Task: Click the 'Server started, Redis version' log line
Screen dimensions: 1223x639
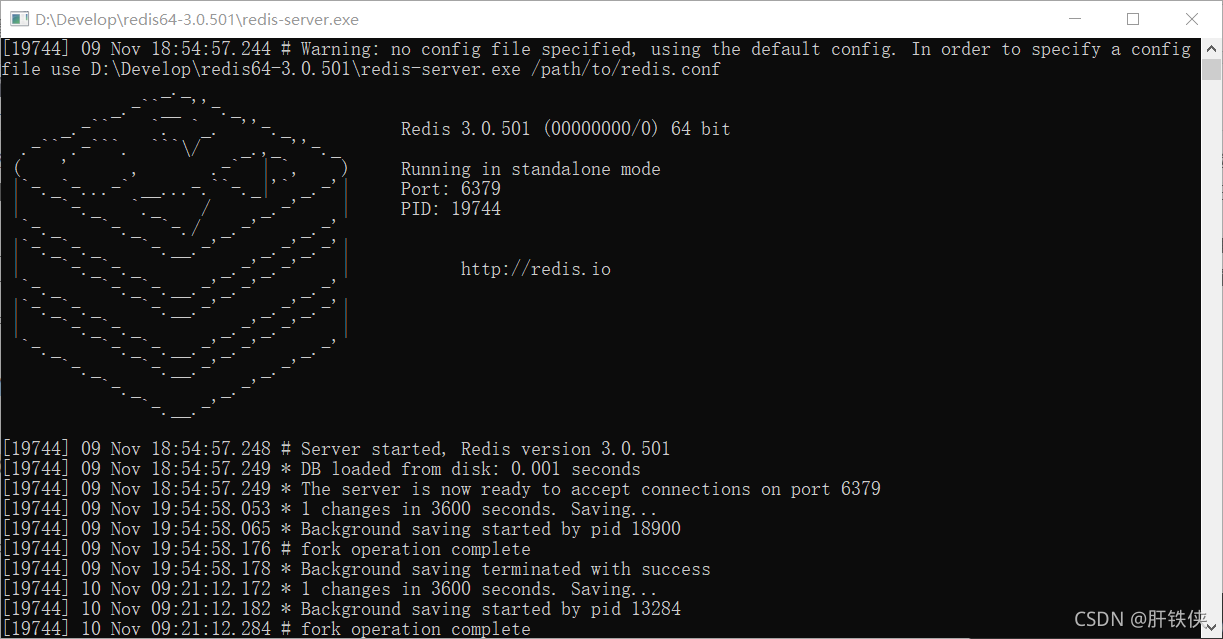Action: (x=336, y=449)
